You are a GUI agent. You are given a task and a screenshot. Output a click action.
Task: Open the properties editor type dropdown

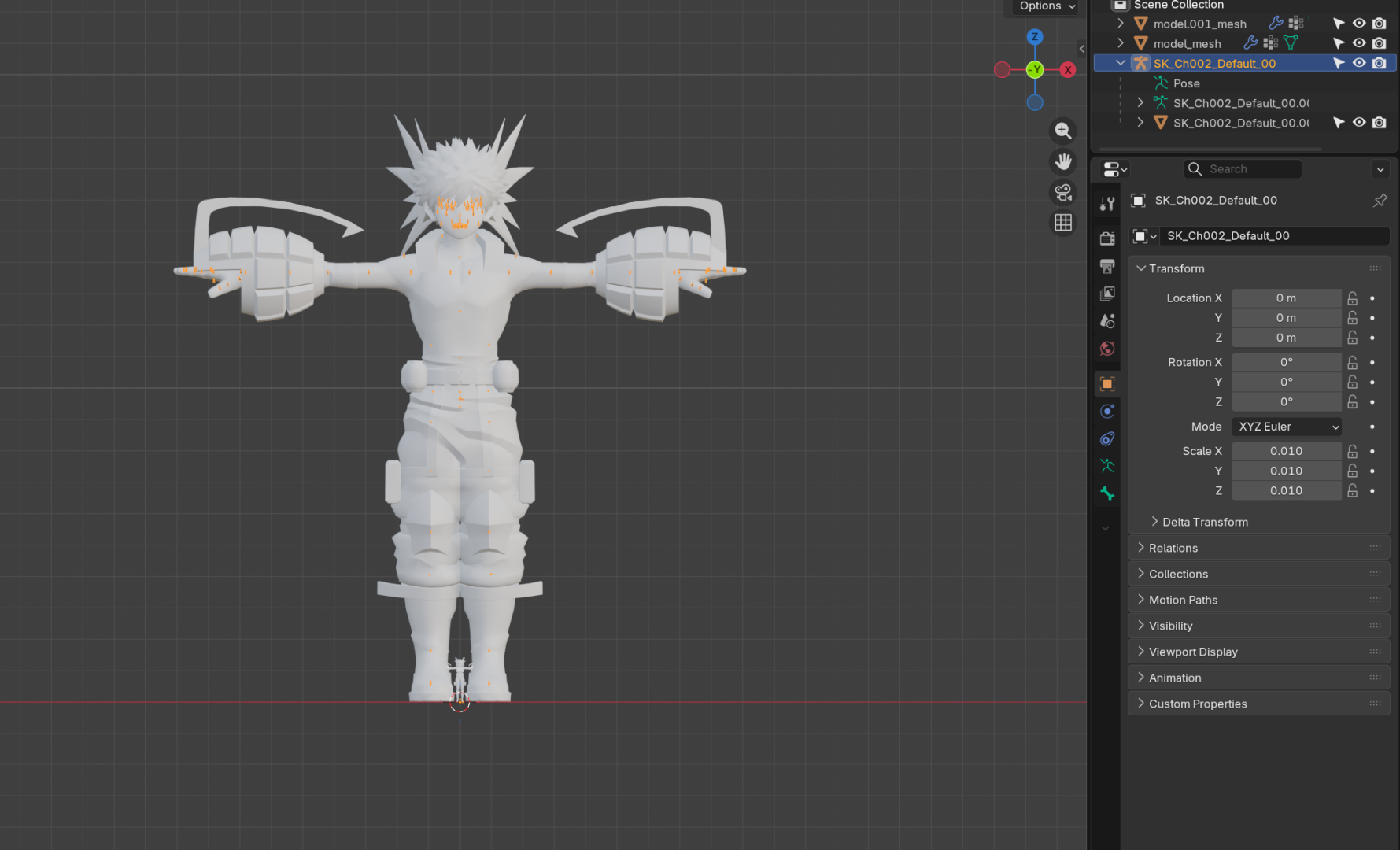point(1115,169)
